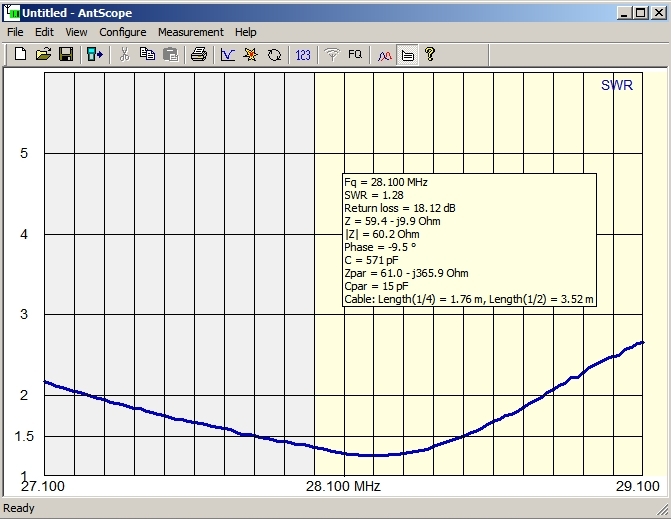
Task: Click the 'Fq = 28.100 MHz' line
Action: coord(386,182)
